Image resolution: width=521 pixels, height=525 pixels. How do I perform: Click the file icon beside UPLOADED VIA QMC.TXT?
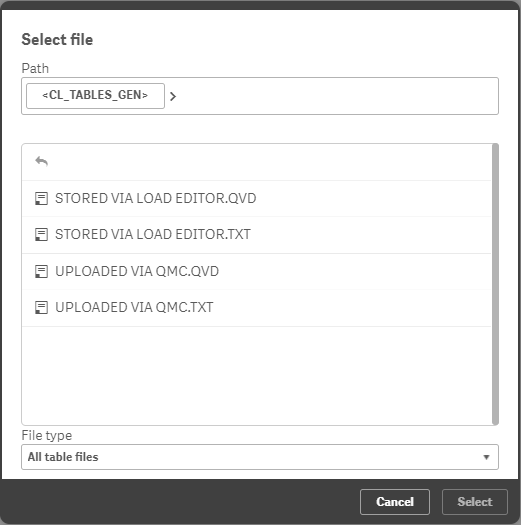pos(42,307)
